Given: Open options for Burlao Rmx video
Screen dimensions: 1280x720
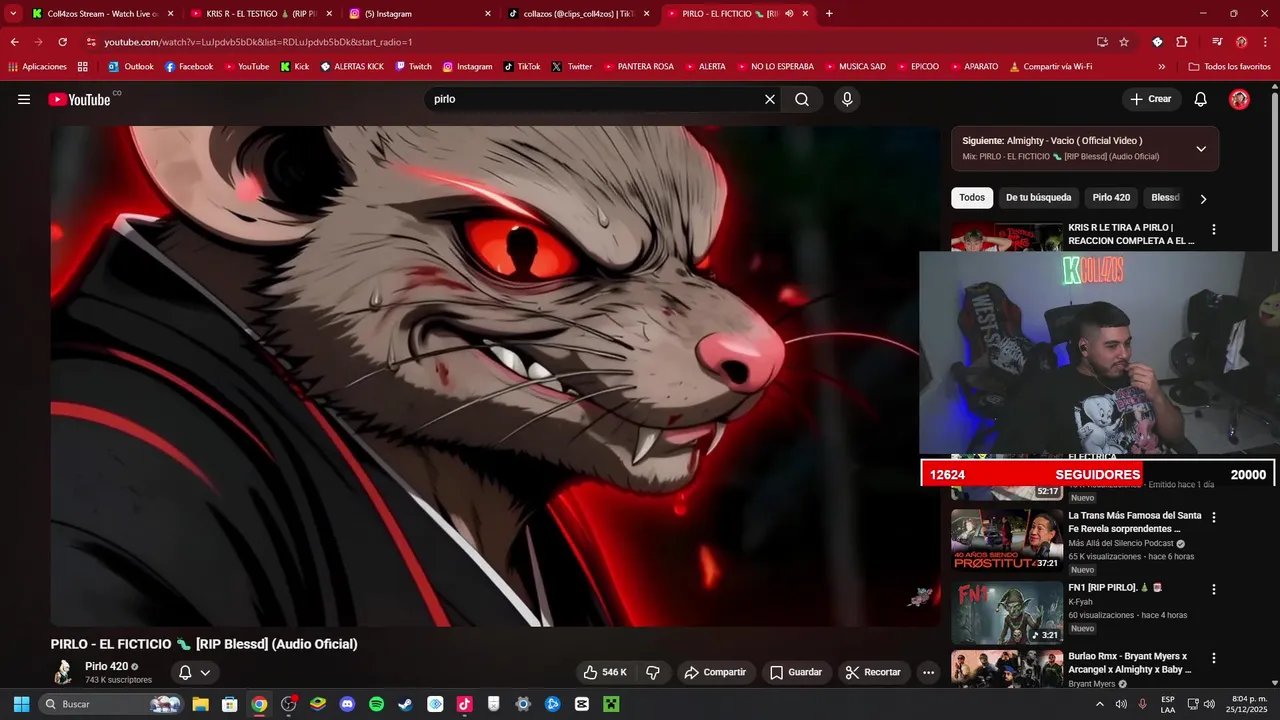Looking at the screenshot, I should (1214, 658).
